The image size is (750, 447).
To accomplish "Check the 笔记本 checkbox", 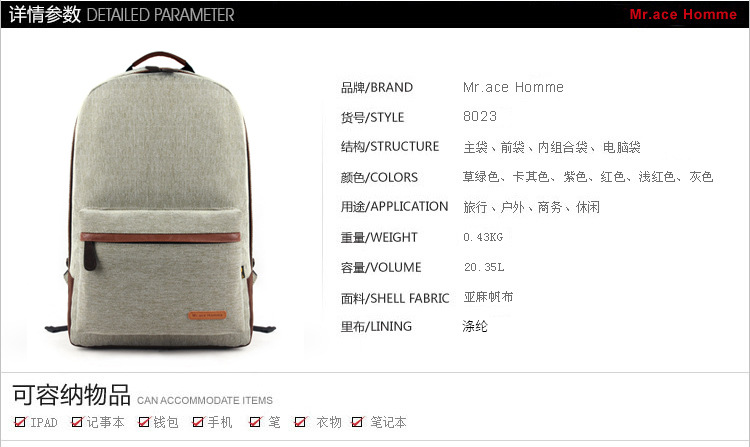I will pos(357,422).
